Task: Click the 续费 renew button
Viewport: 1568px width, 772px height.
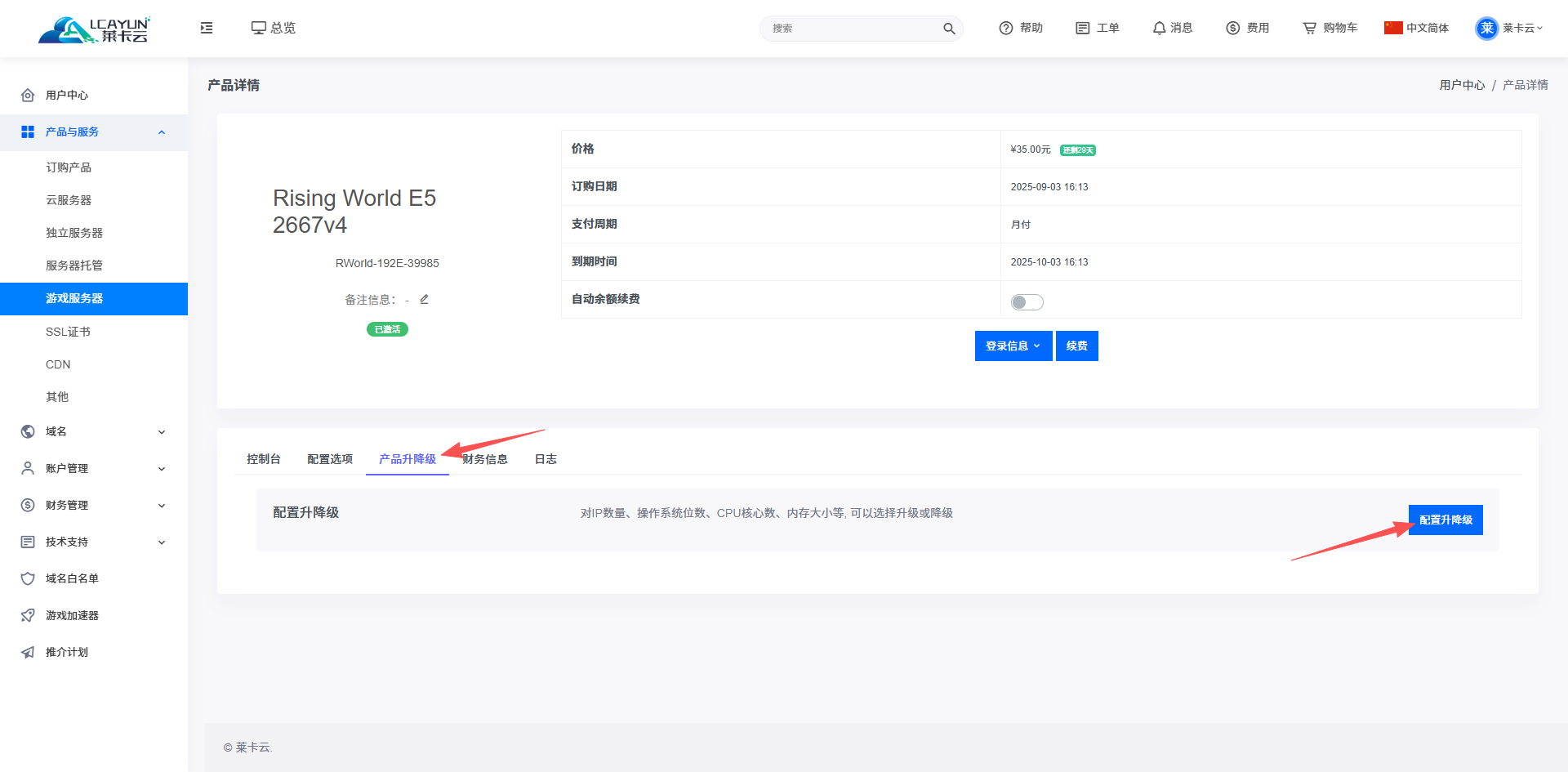Action: (1076, 346)
